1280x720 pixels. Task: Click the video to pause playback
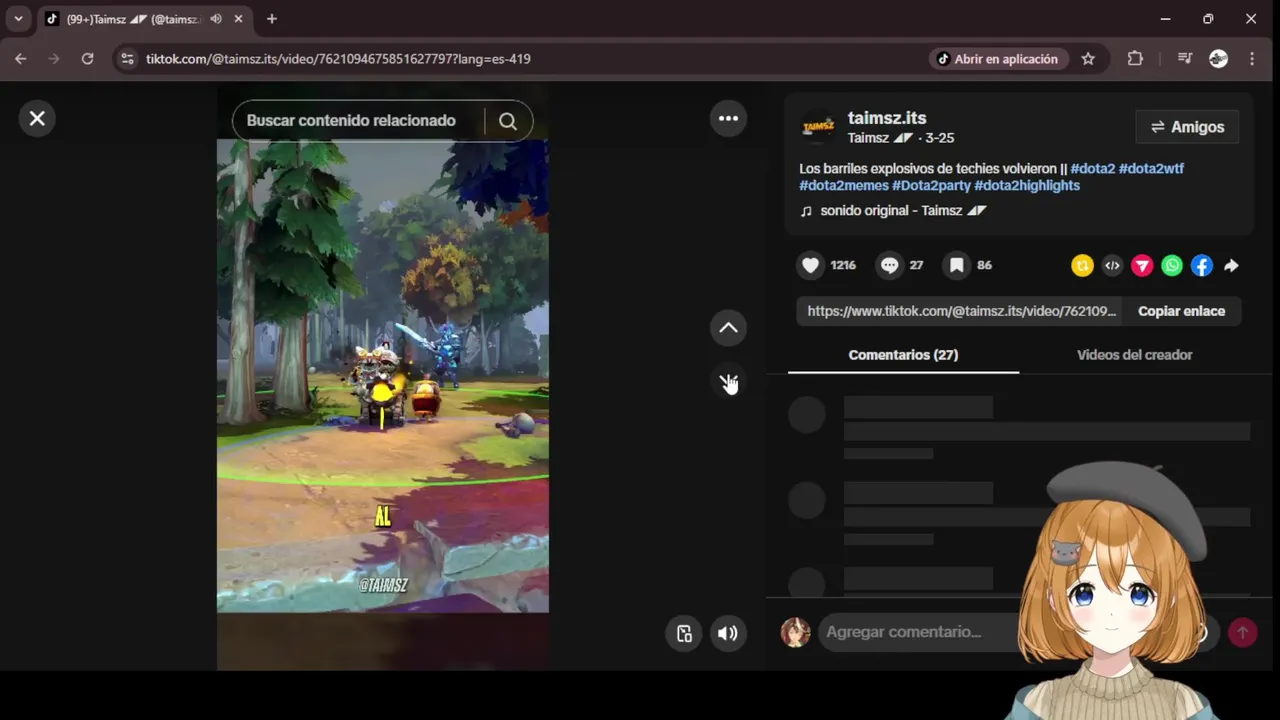click(x=383, y=376)
